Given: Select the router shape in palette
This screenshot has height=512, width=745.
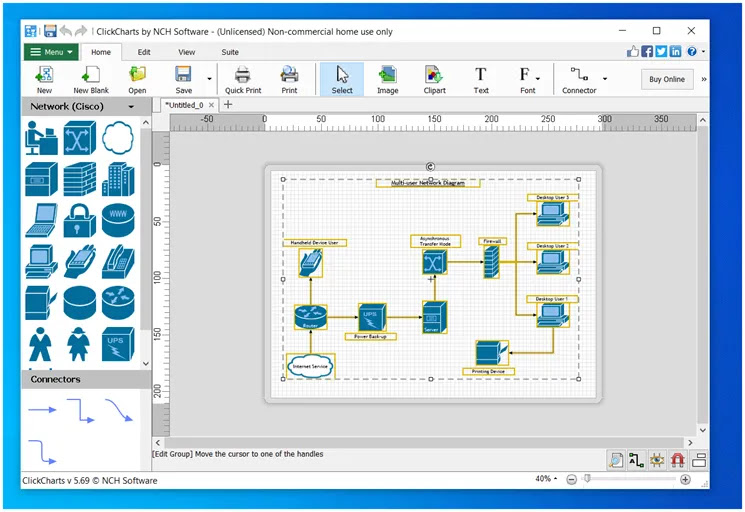Looking at the screenshot, I should [118, 303].
